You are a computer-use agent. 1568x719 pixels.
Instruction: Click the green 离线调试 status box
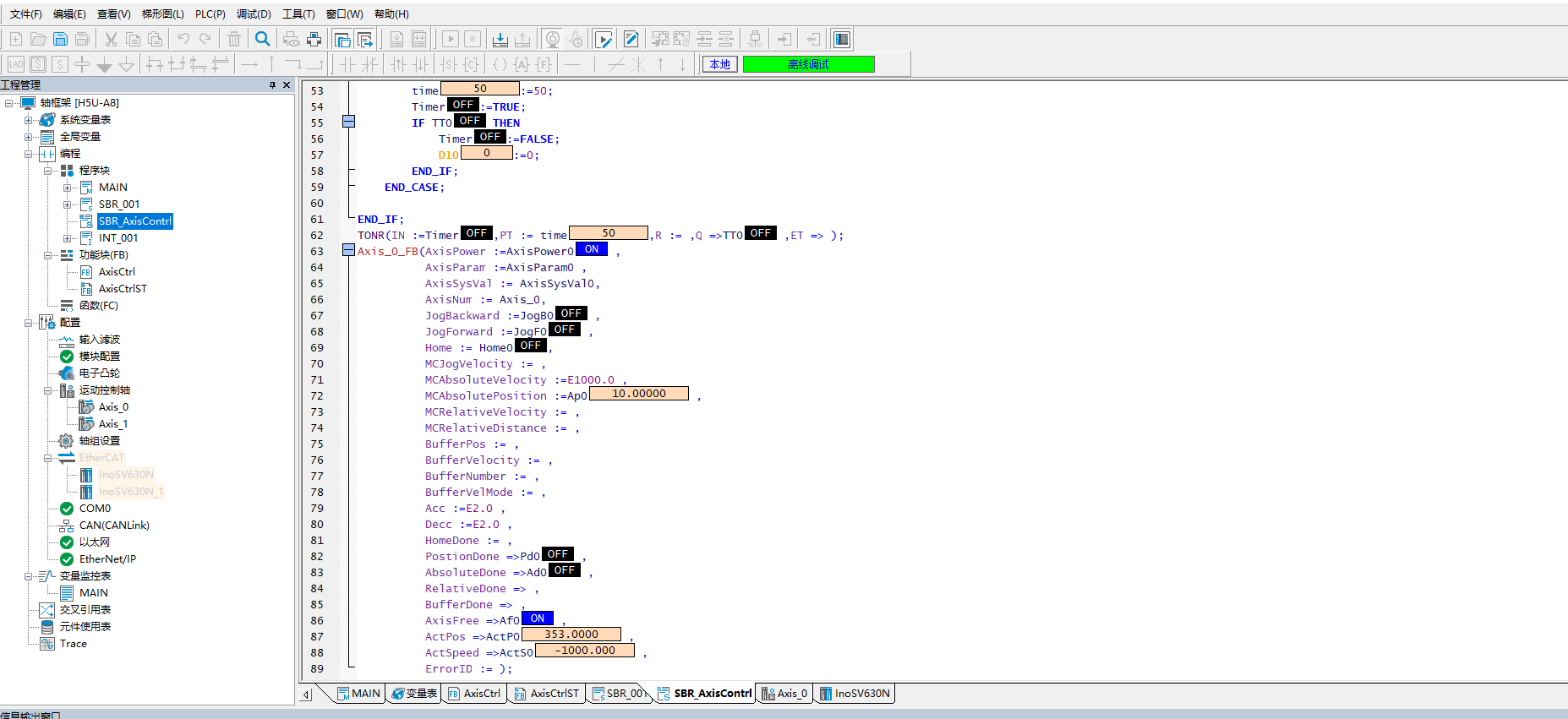coord(809,64)
